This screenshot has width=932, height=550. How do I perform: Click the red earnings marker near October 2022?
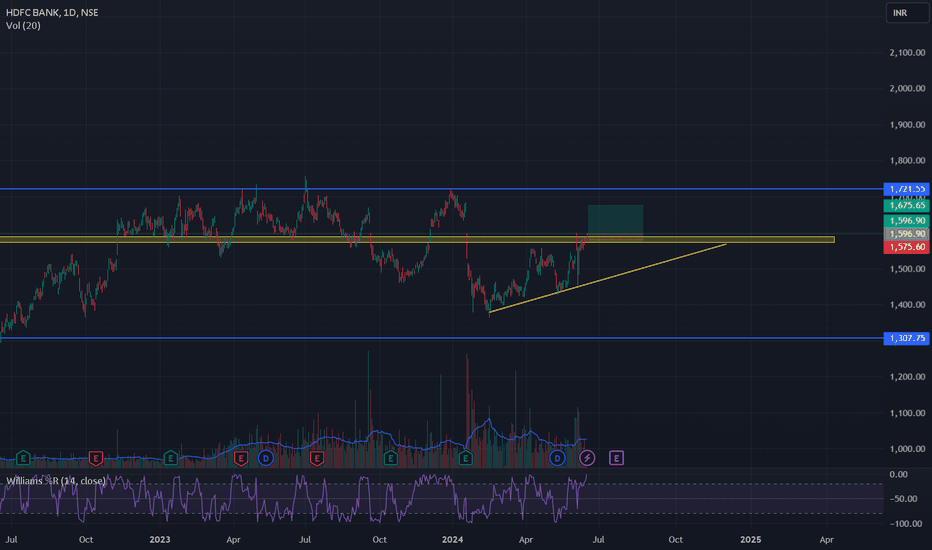[x=96, y=458]
